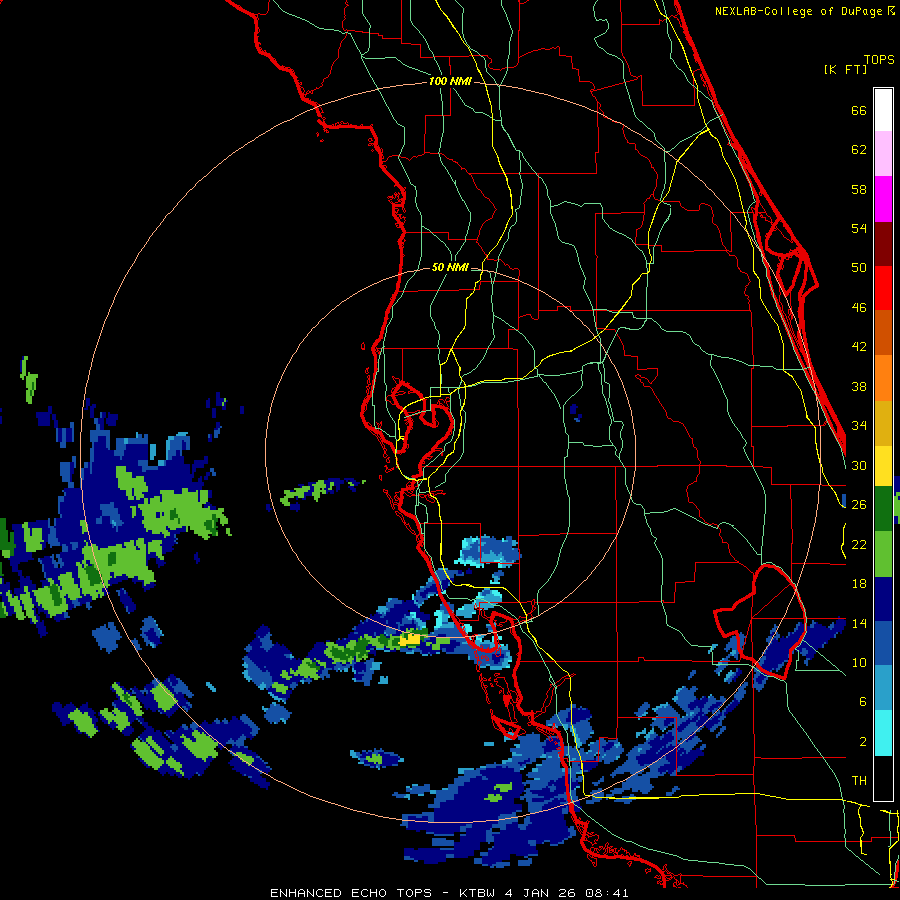Click the legend value '26'

pos(859,505)
